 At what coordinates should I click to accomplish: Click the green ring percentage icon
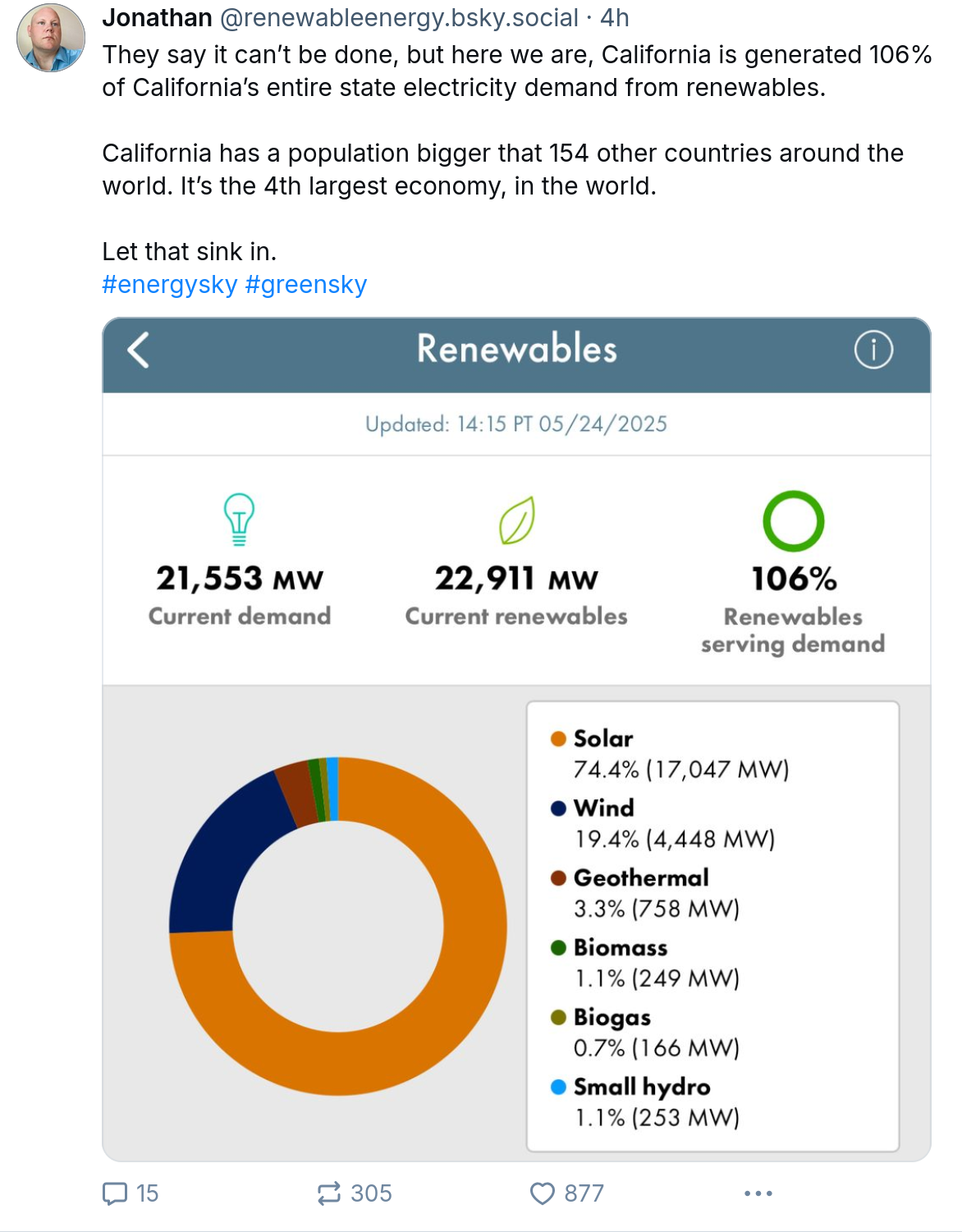coord(793,521)
